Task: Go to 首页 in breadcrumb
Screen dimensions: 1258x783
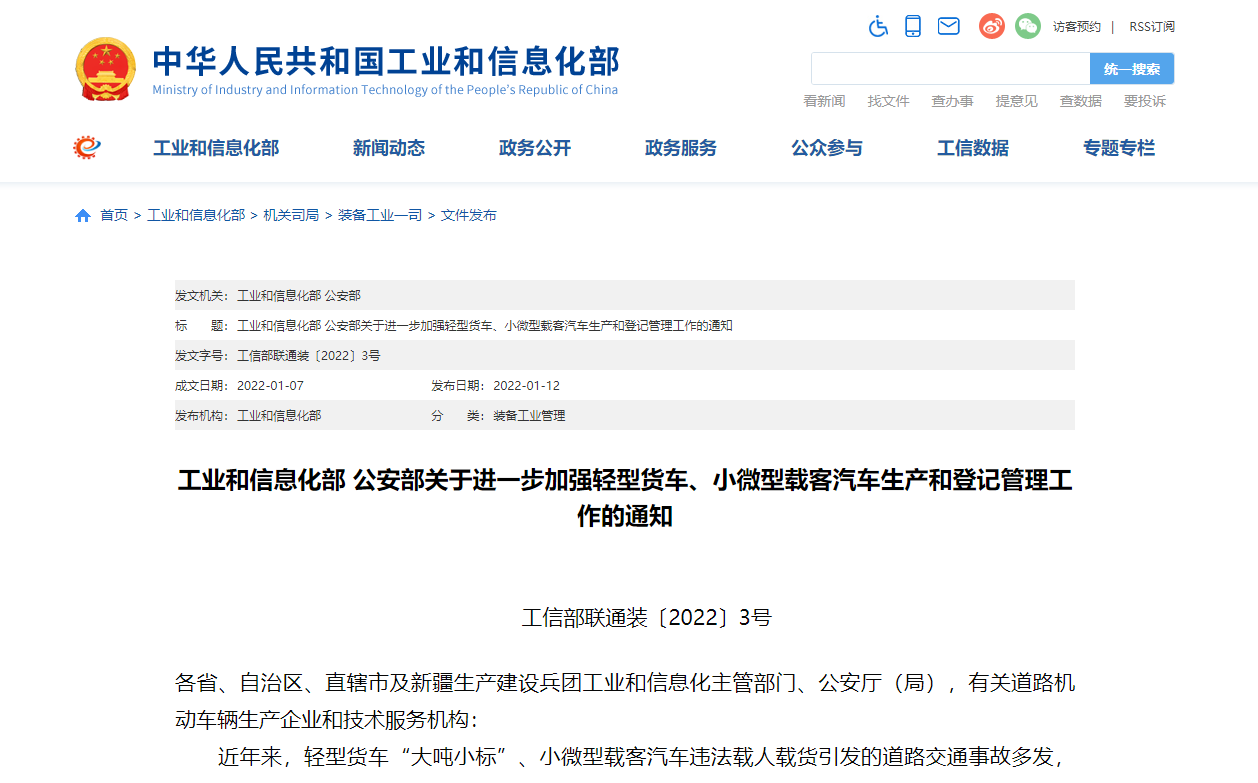Action: point(114,215)
